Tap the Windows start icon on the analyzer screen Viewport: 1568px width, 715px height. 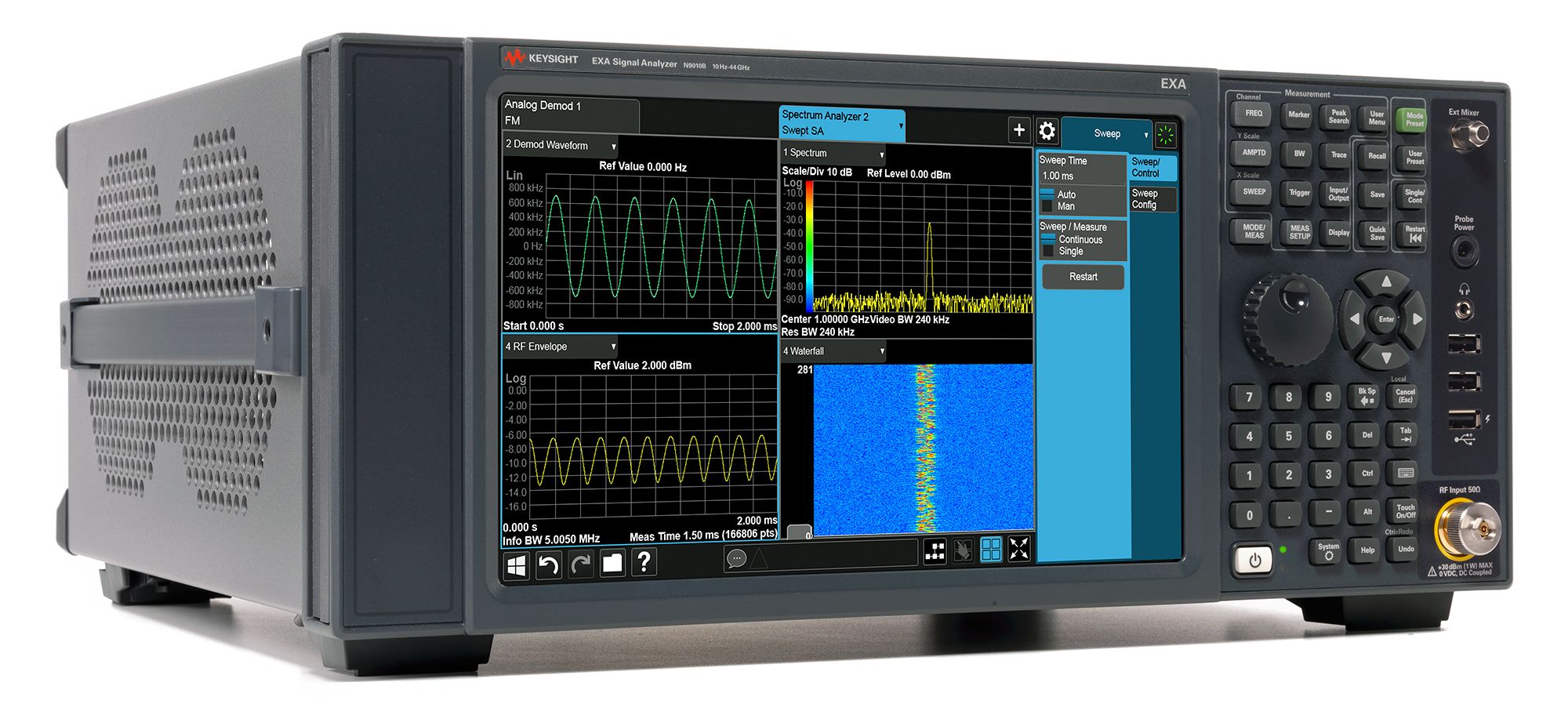[x=517, y=565]
